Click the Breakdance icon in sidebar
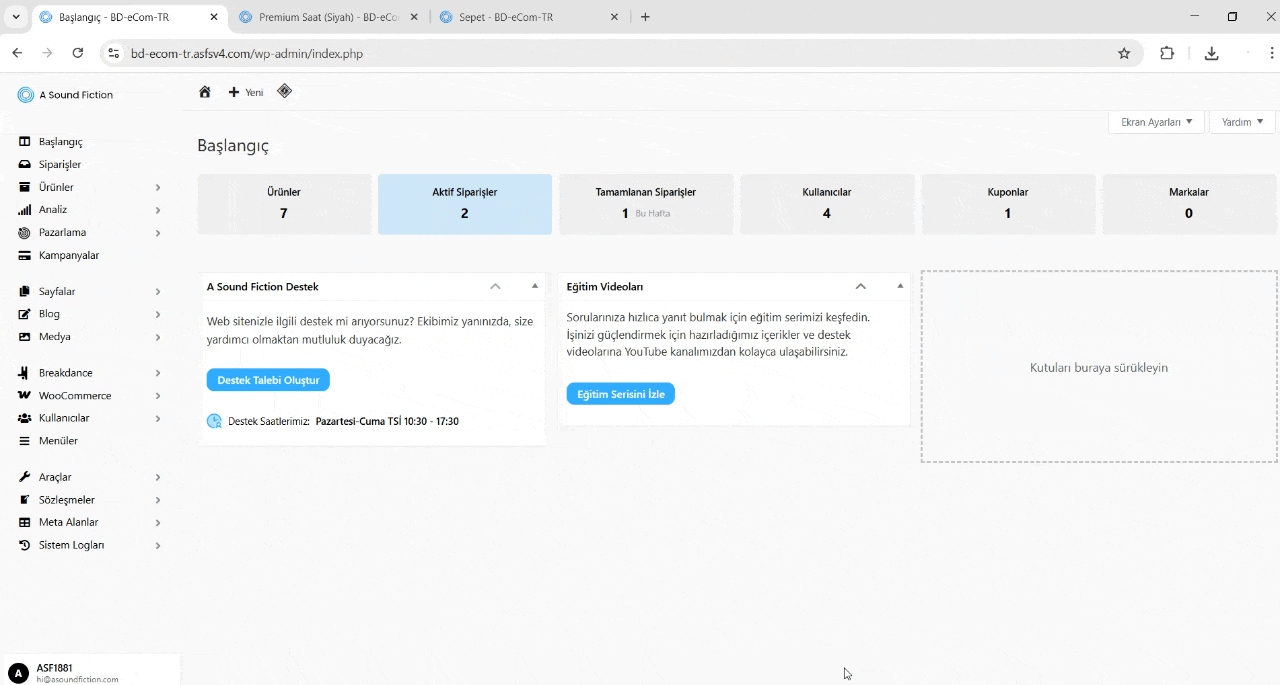This screenshot has height=685, width=1280. 25,373
